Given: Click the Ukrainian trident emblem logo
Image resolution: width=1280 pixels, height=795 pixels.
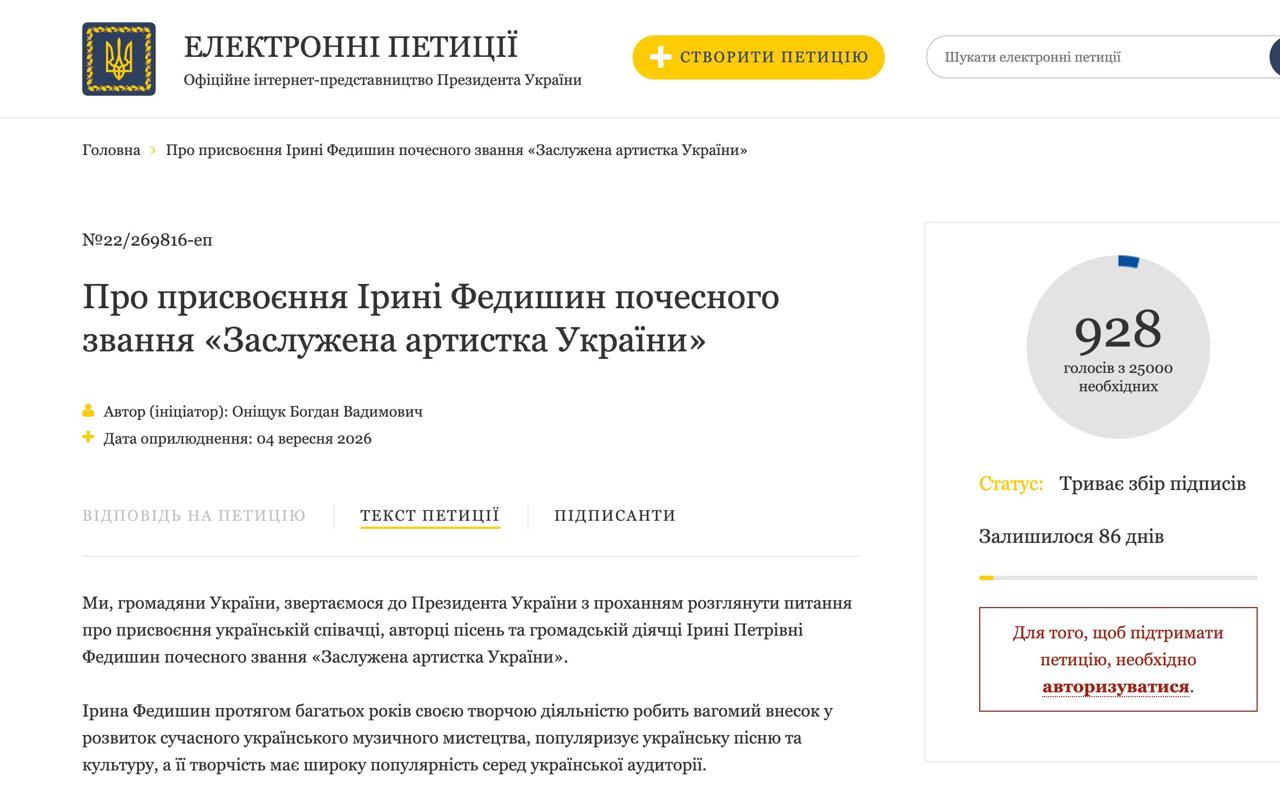Looking at the screenshot, I should [x=119, y=59].
